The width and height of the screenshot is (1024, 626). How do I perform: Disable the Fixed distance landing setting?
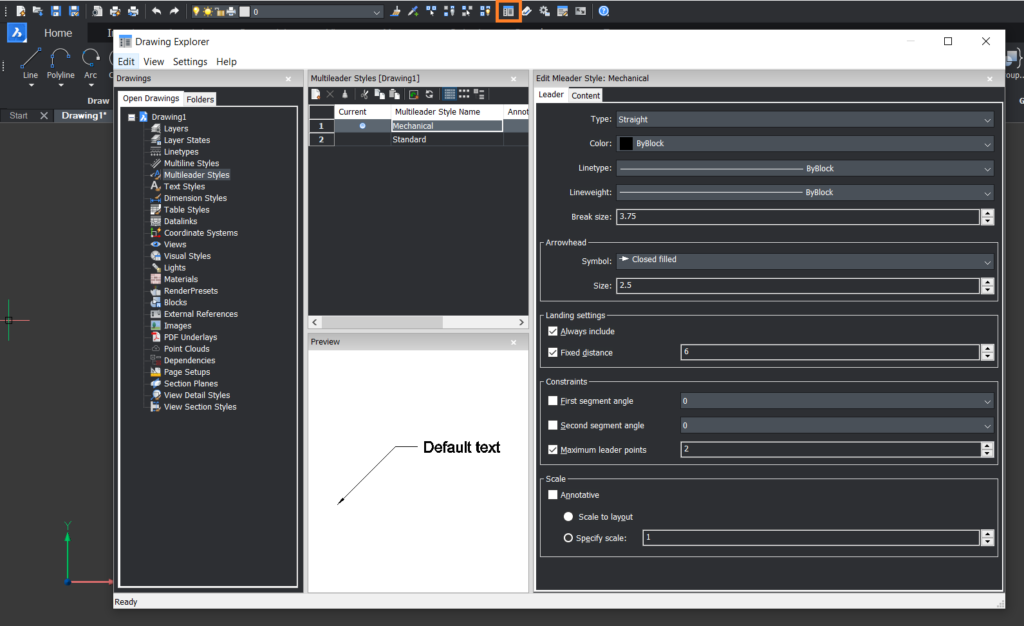[x=553, y=352]
